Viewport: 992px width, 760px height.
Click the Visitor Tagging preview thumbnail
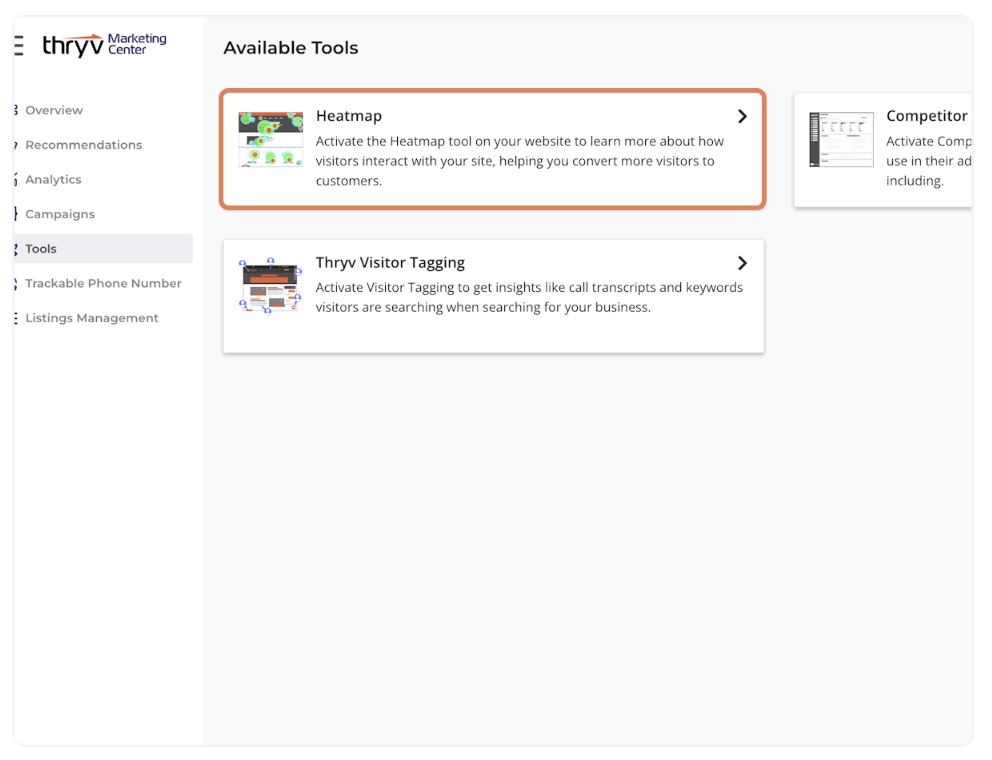pyautogui.click(x=270, y=284)
